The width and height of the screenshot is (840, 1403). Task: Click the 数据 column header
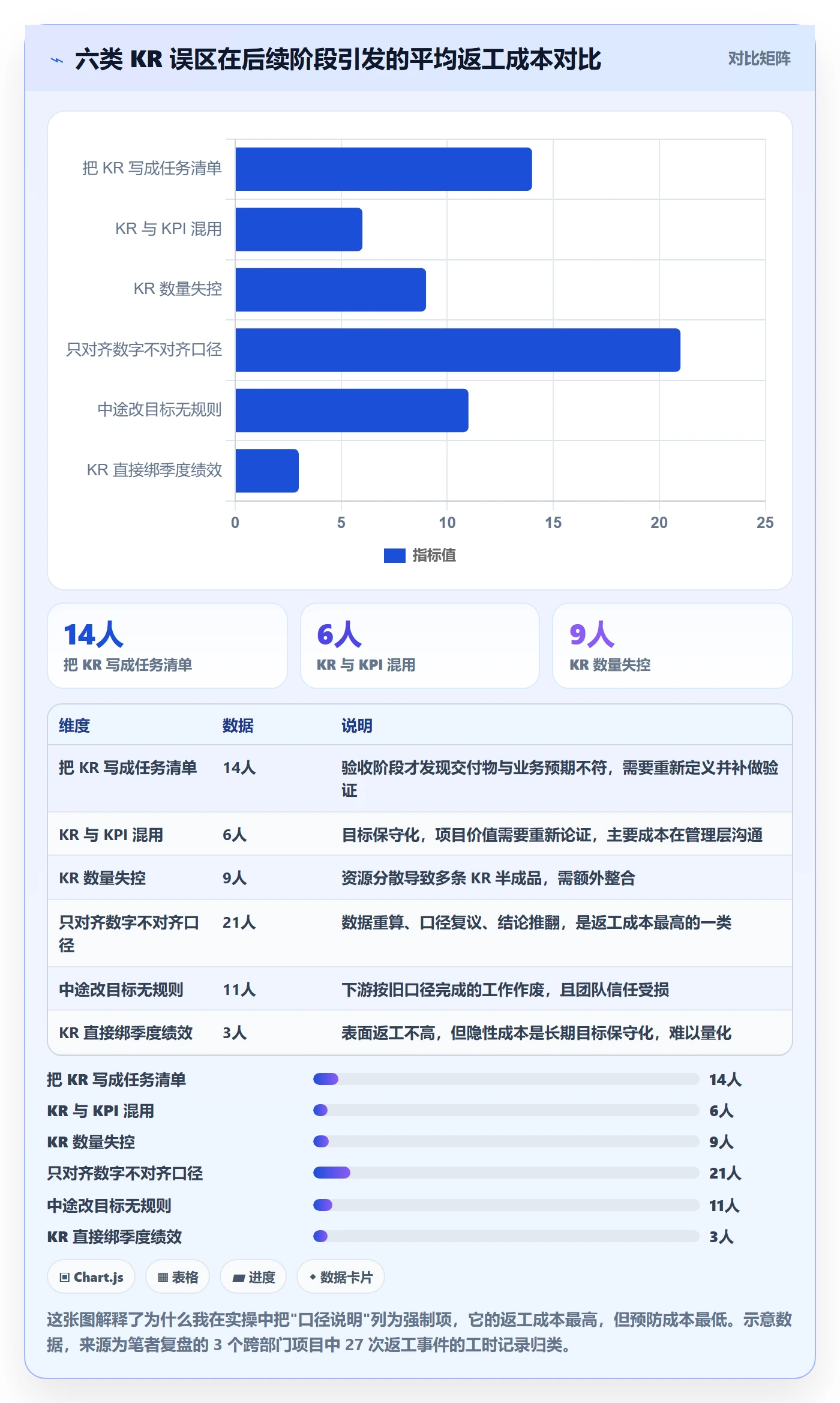(x=238, y=726)
